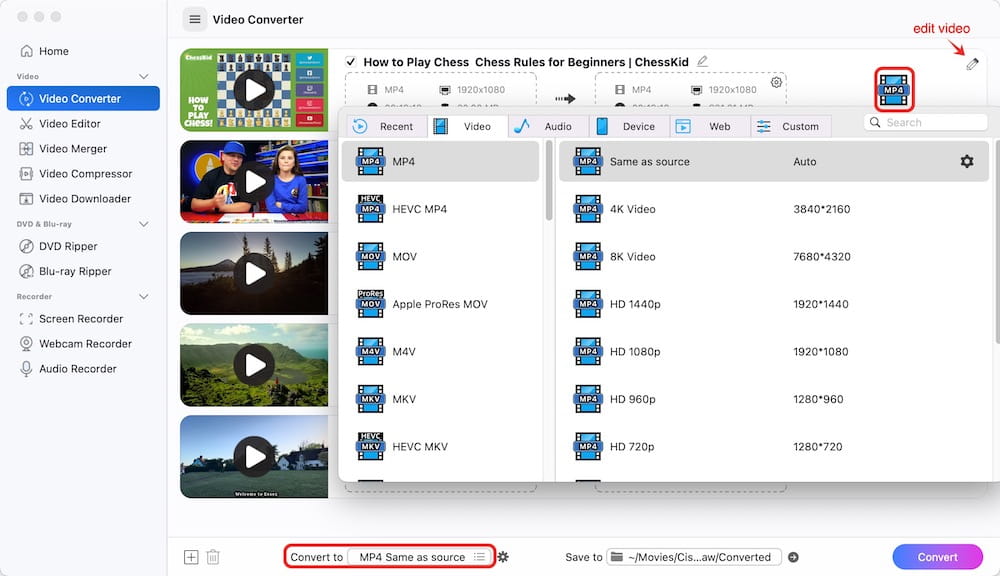Click the format Search field
1000x576 pixels.
[925, 122]
